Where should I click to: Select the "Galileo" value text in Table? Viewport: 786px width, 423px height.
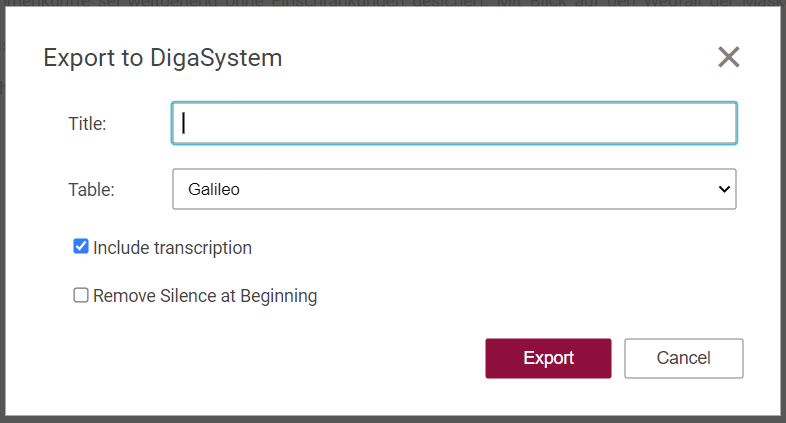pos(214,189)
